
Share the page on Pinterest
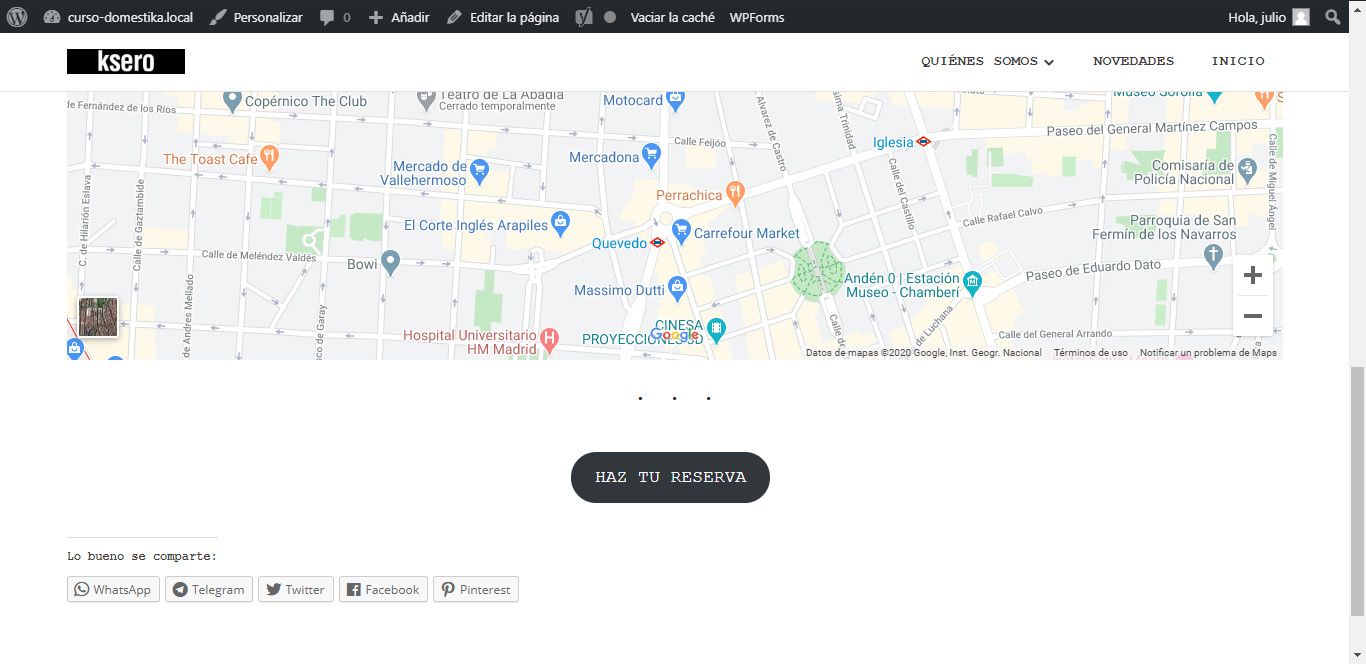tap(476, 590)
